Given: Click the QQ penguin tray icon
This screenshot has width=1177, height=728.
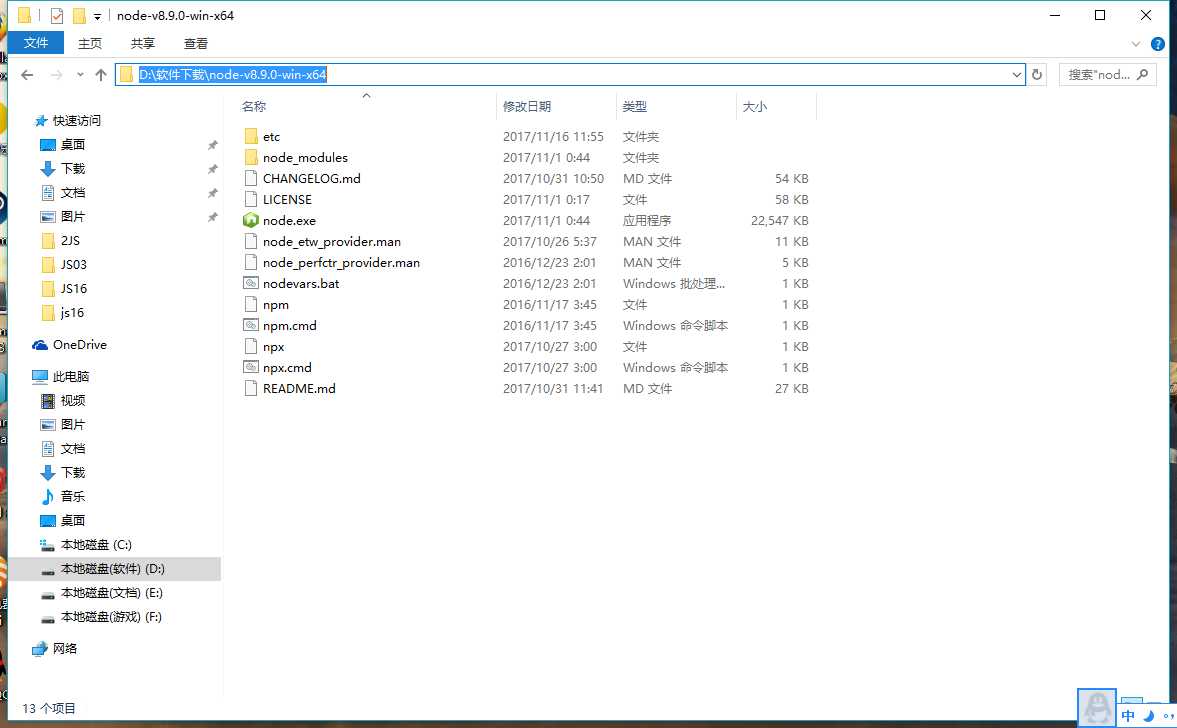Looking at the screenshot, I should pos(1097,708).
